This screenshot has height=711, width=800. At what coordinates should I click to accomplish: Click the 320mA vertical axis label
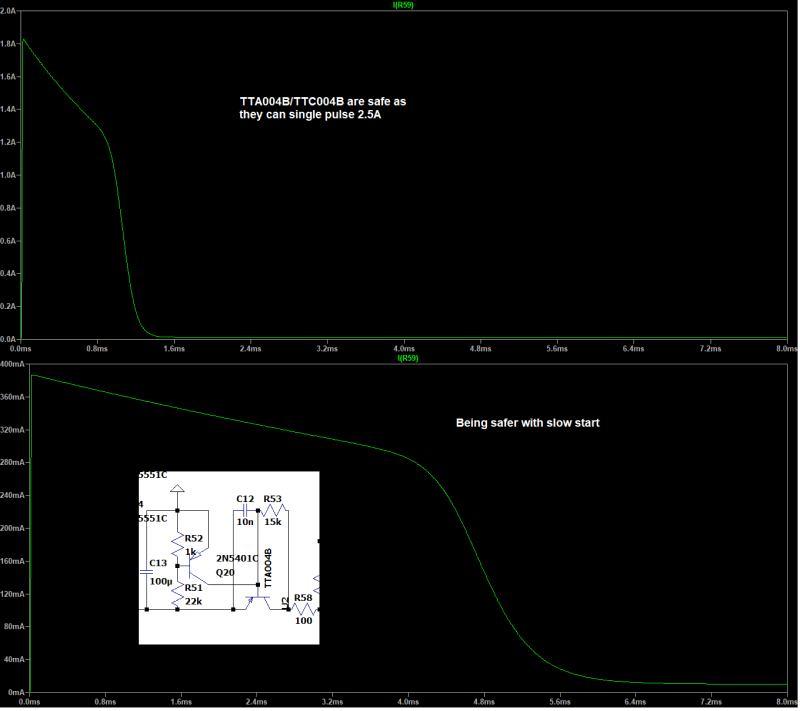coord(12,430)
